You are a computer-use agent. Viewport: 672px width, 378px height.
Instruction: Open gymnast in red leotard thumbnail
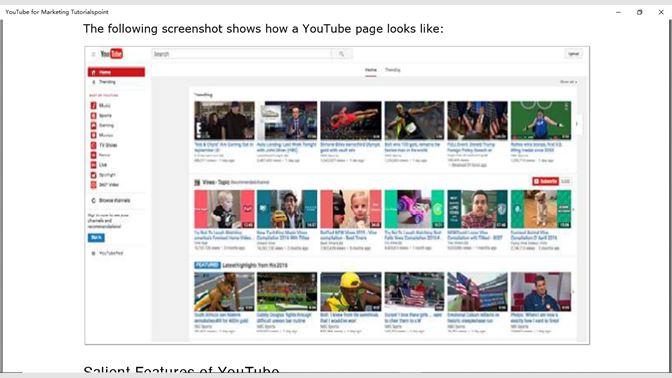point(351,120)
